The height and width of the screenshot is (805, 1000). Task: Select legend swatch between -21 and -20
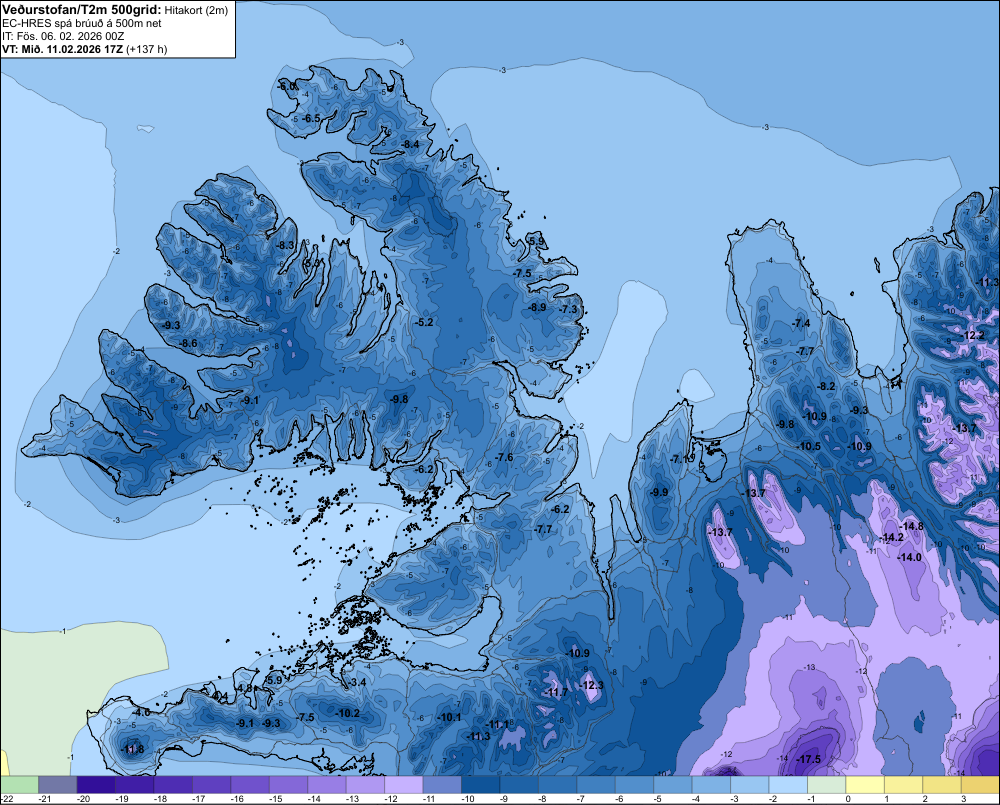pos(57,784)
